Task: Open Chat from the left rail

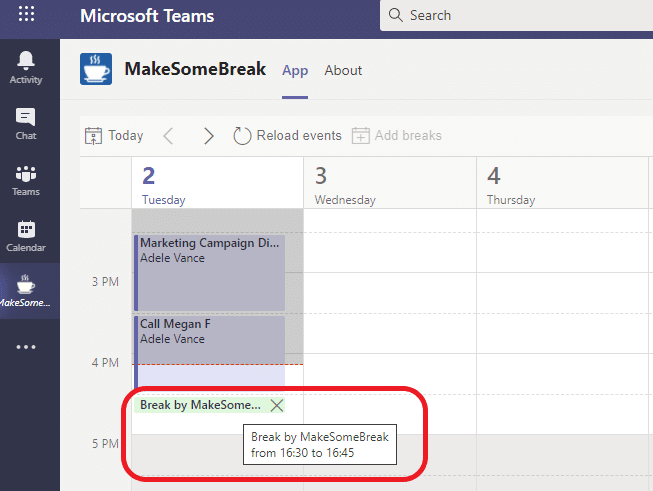Action: (x=26, y=124)
